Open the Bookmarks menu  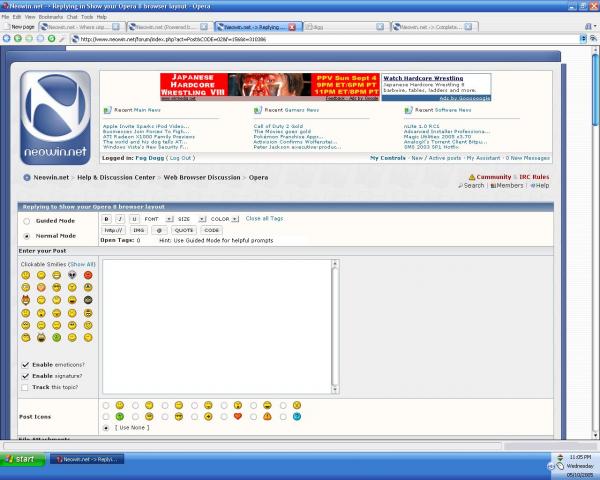[51, 17]
